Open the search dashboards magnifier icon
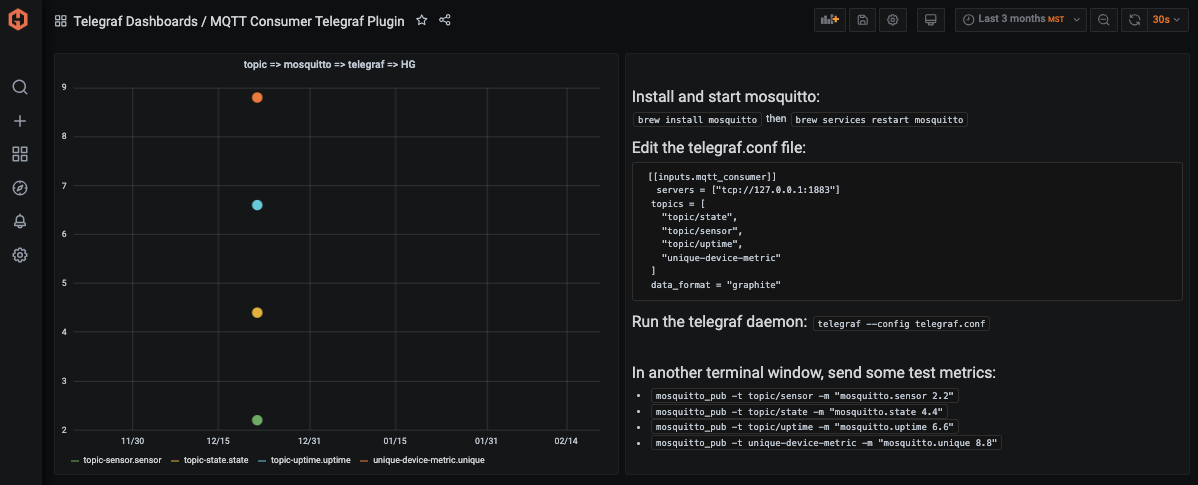The height and width of the screenshot is (485, 1198). [20, 87]
